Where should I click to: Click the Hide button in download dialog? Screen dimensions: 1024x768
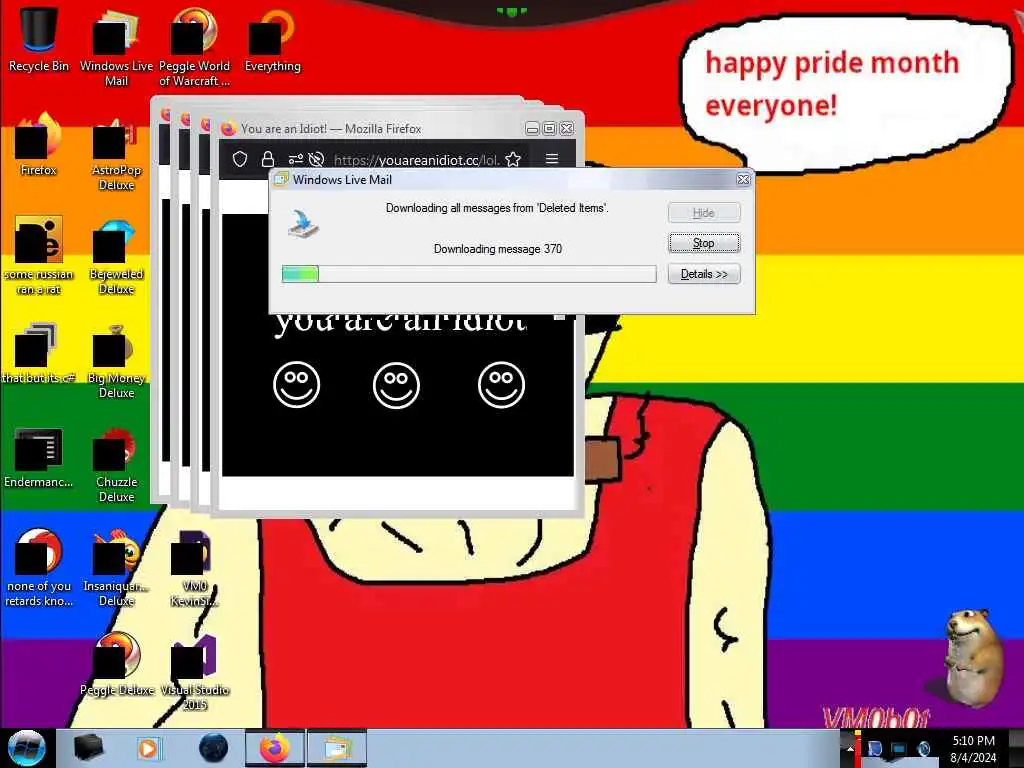703,213
